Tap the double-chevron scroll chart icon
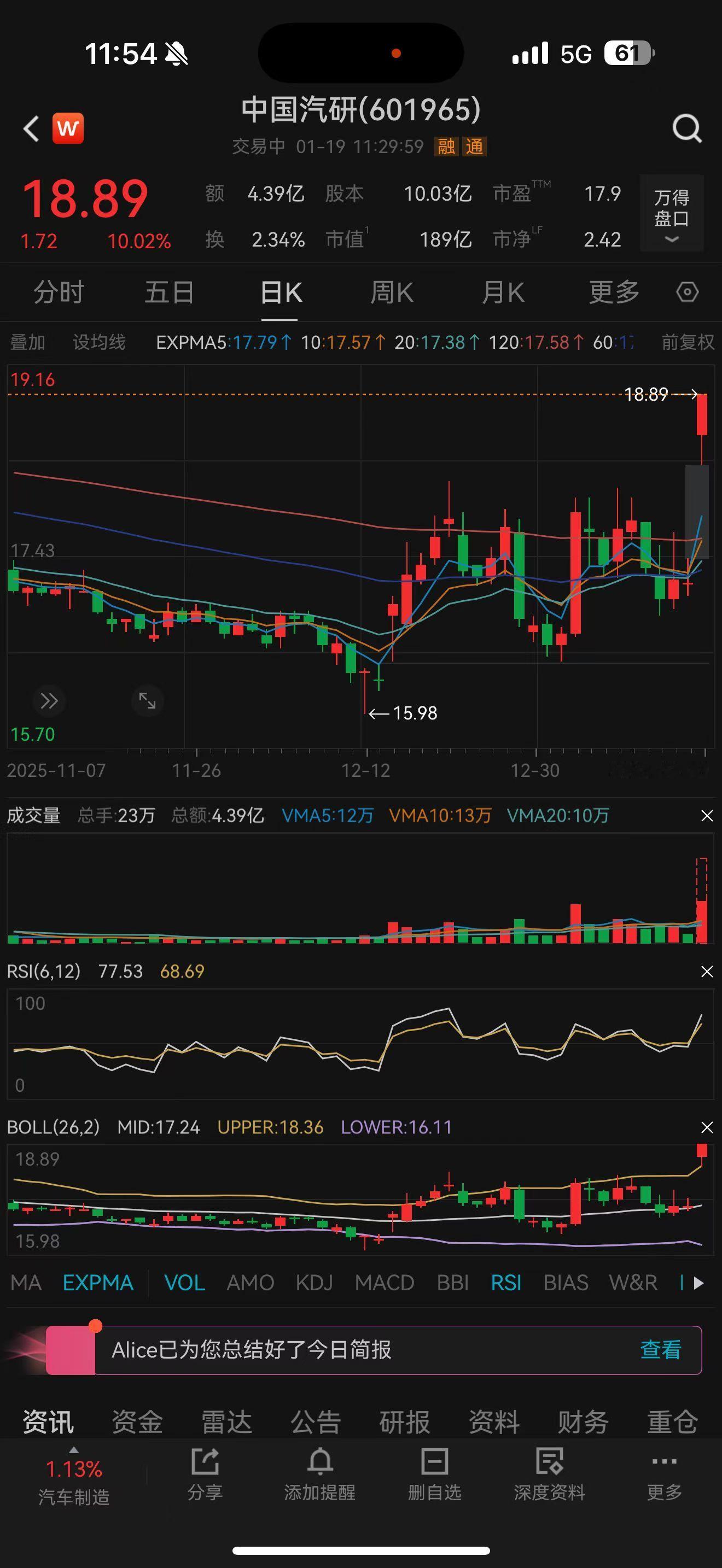 point(49,700)
